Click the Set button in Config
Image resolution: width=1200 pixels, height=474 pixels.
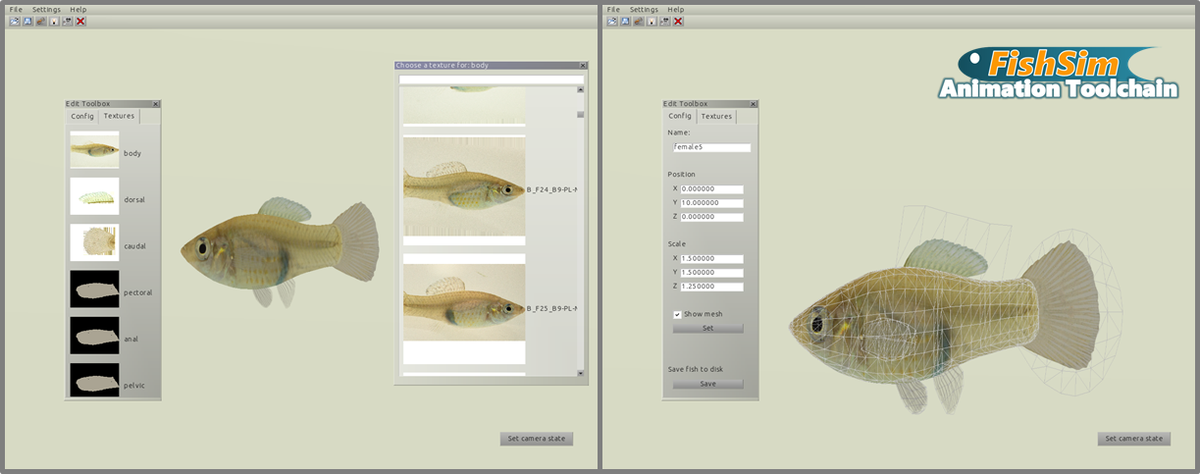pos(708,327)
